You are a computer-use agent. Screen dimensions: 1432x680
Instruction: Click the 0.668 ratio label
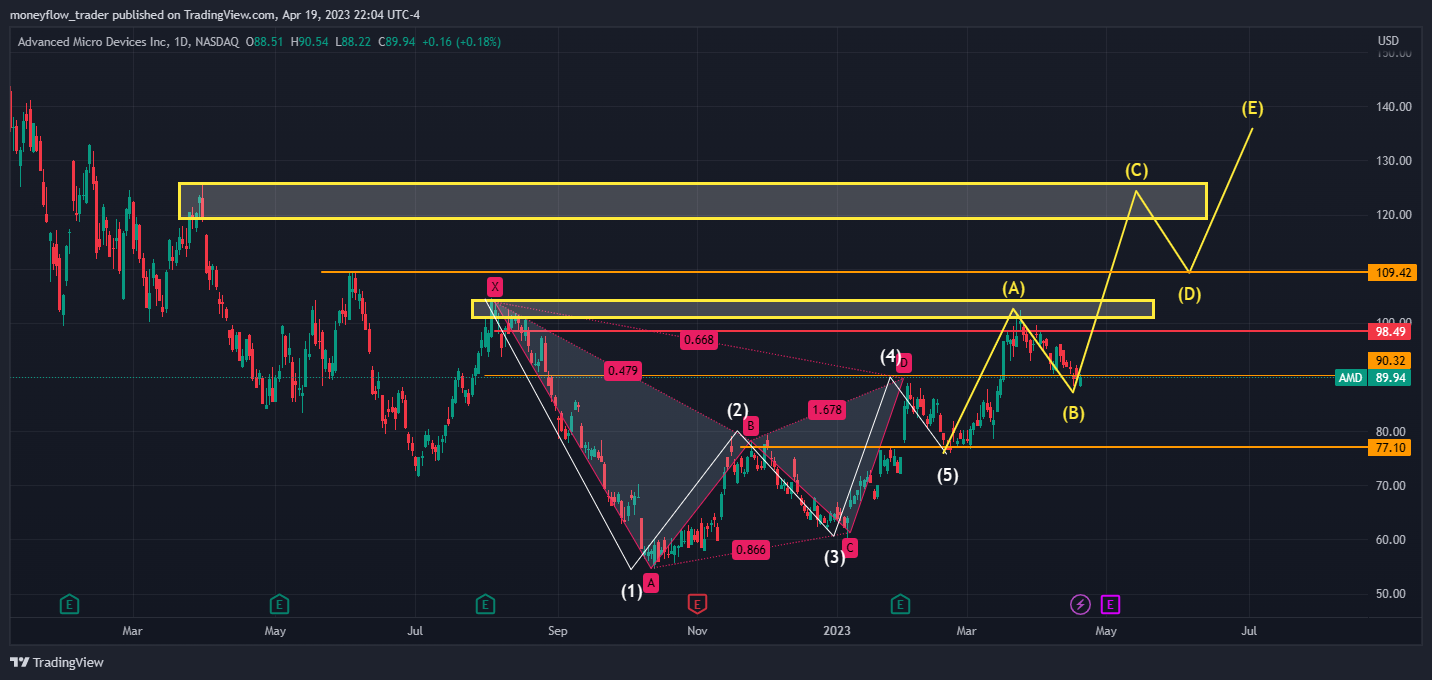(x=698, y=340)
